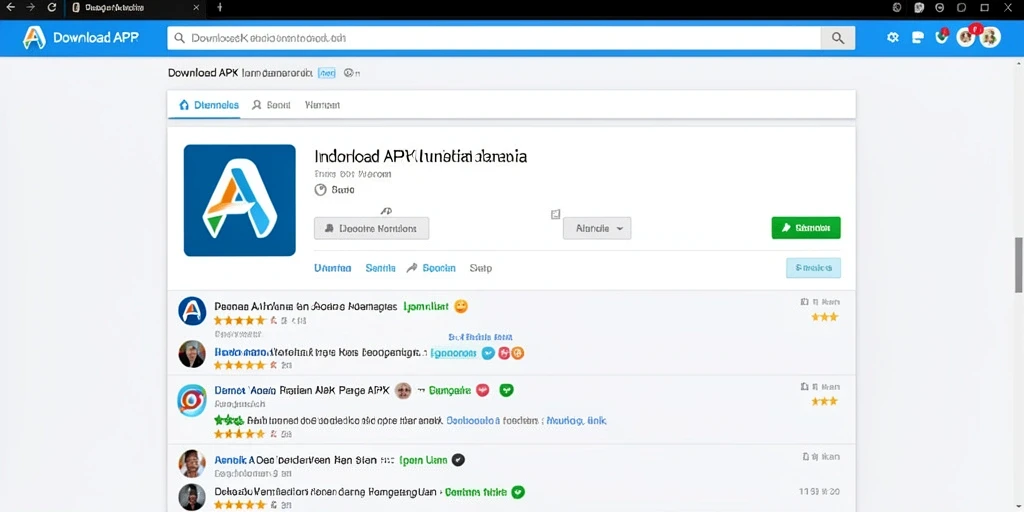The image size is (1024, 512).
Task: Open the Spocian link with share arrow
Action: pyautogui.click(x=431, y=268)
